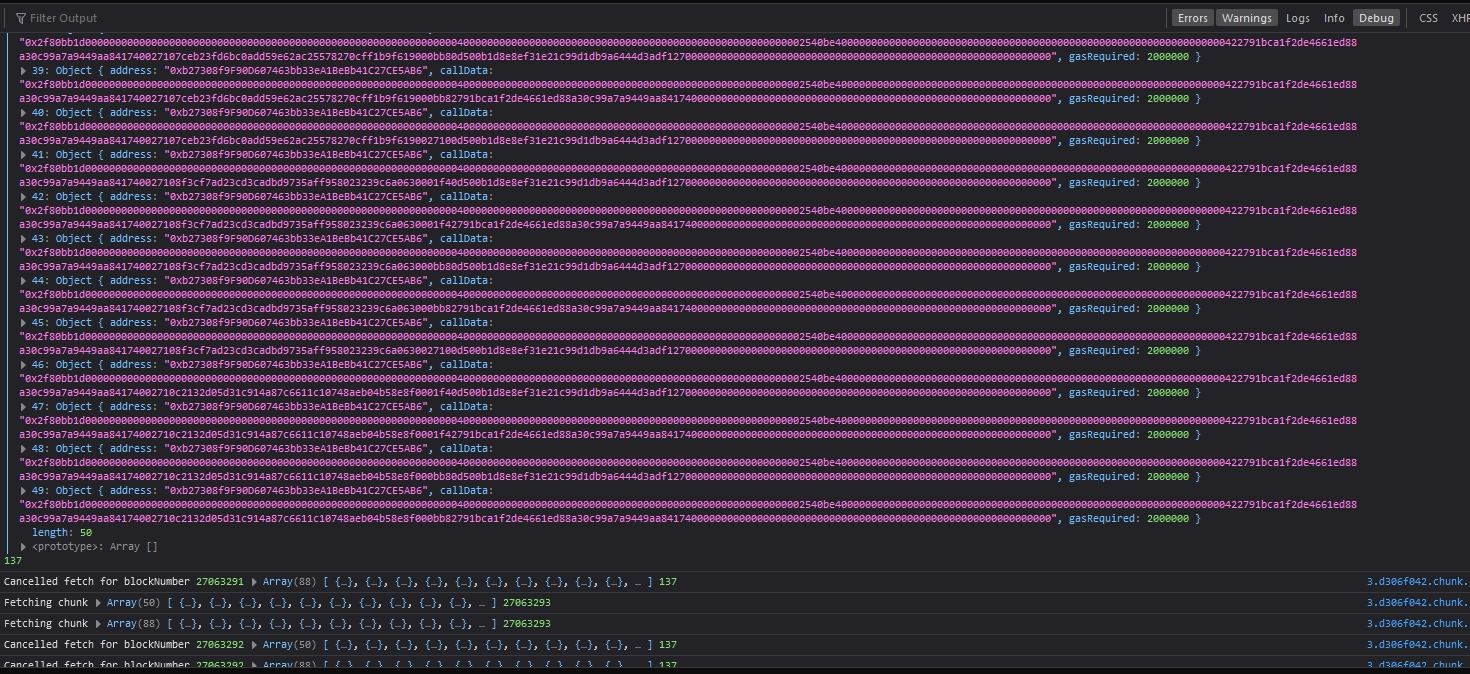Expand Object entry 49
Screen dimensions: 1470x674
25,491
